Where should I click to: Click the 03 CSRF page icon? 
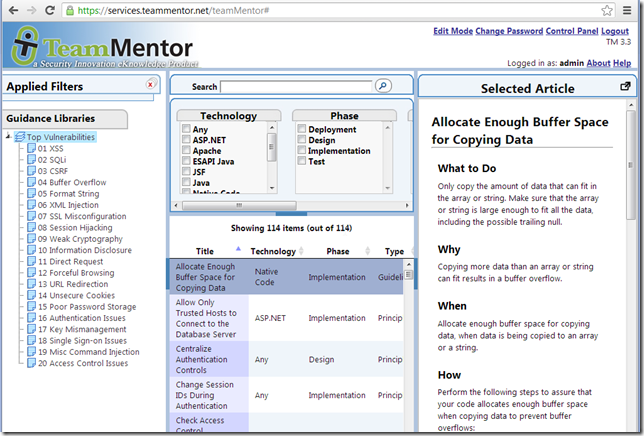(x=31, y=171)
